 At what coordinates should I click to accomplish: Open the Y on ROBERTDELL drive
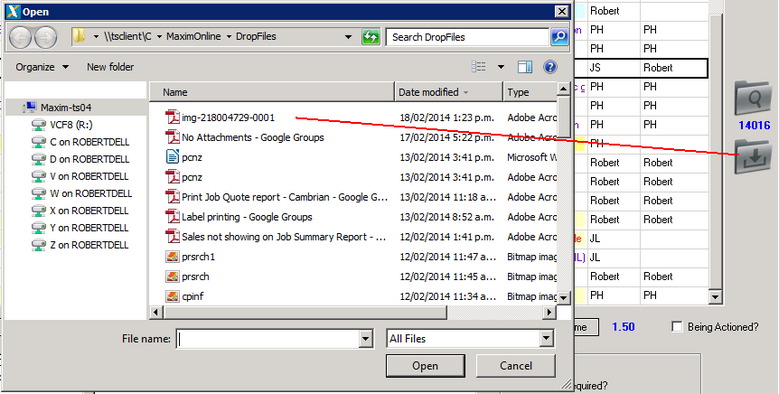pos(80,228)
